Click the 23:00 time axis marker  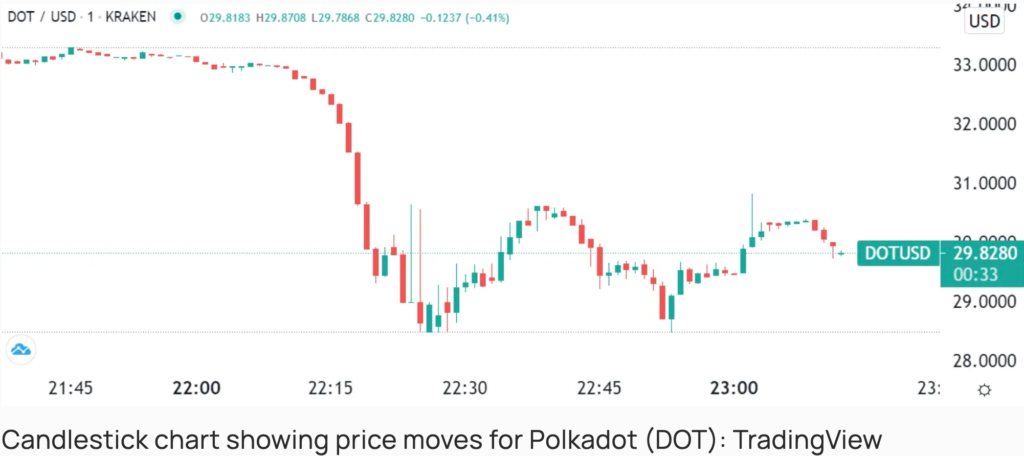[x=735, y=389]
